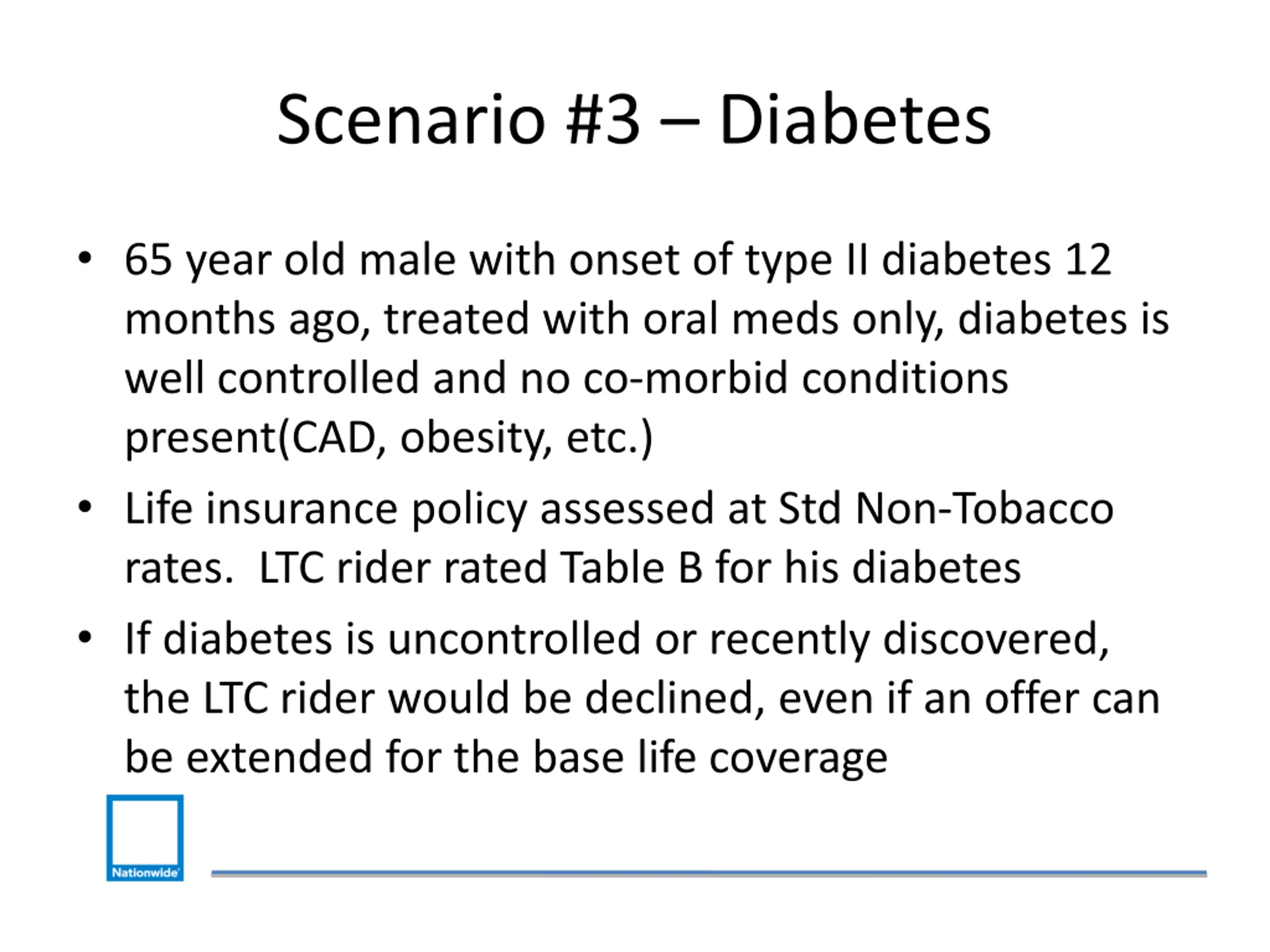Screen dimensions: 1270x952
Task: Click the word "Diabetes" in the title
Action: point(855,120)
